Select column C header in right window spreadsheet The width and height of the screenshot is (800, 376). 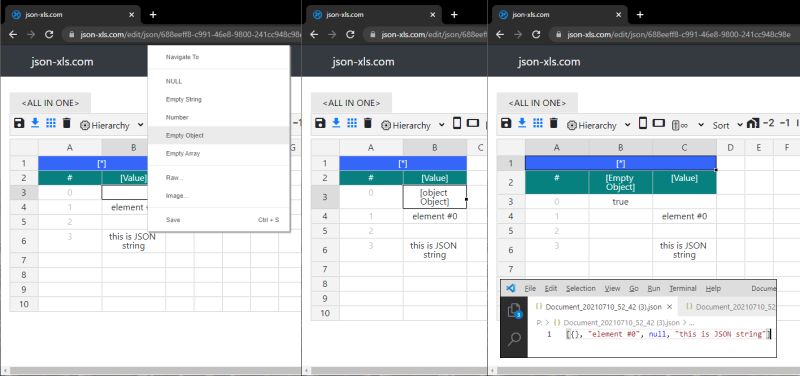[x=684, y=147]
